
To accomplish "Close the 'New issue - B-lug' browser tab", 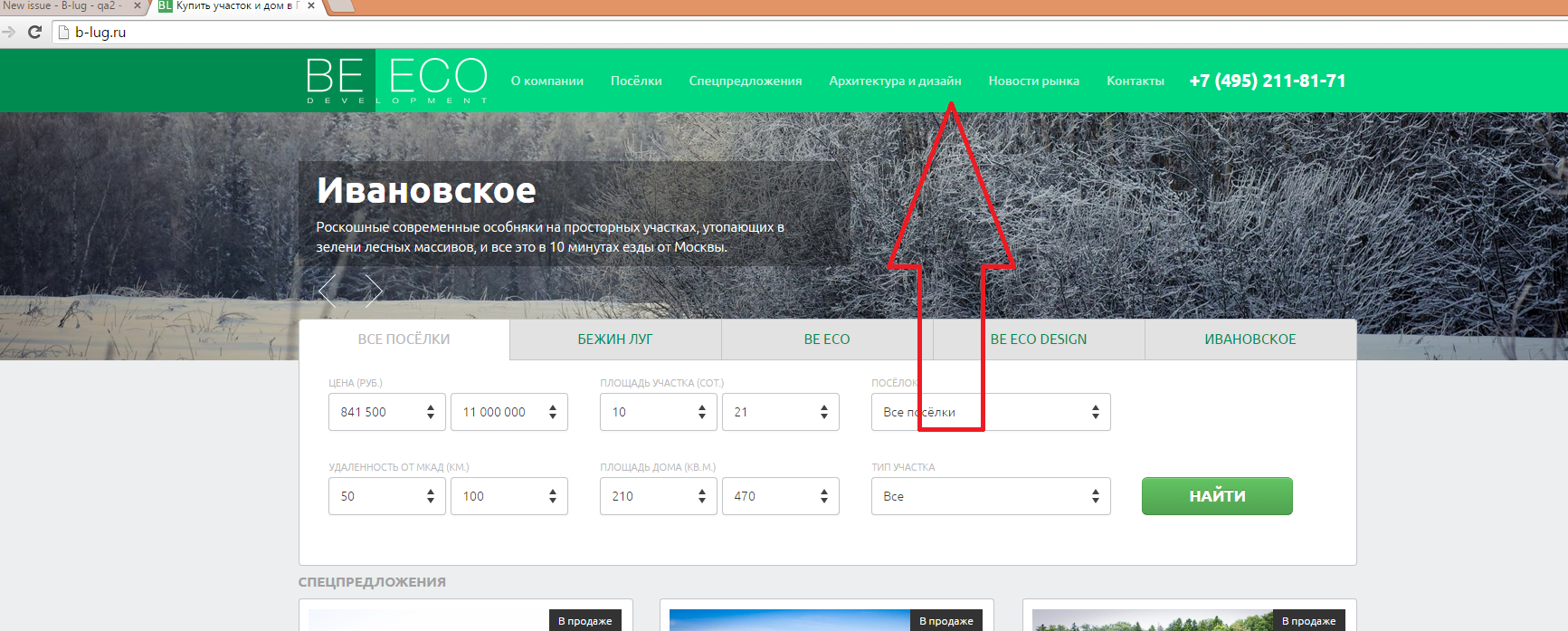I will pos(138,5).
